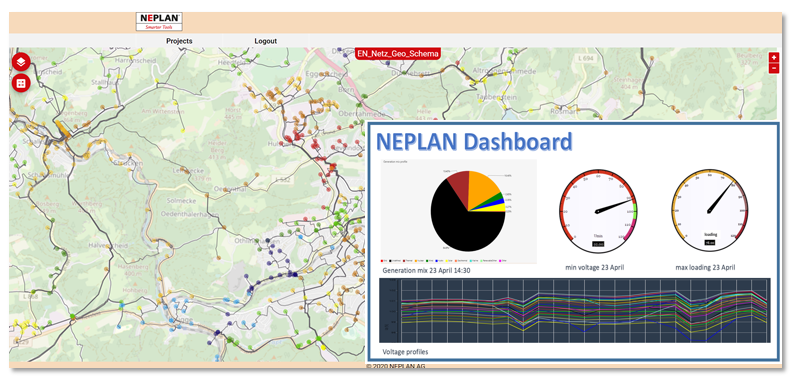
Task: Click the NEPLAN Smarter Tools logo
Action: pyautogui.click(x=160, y=21)
